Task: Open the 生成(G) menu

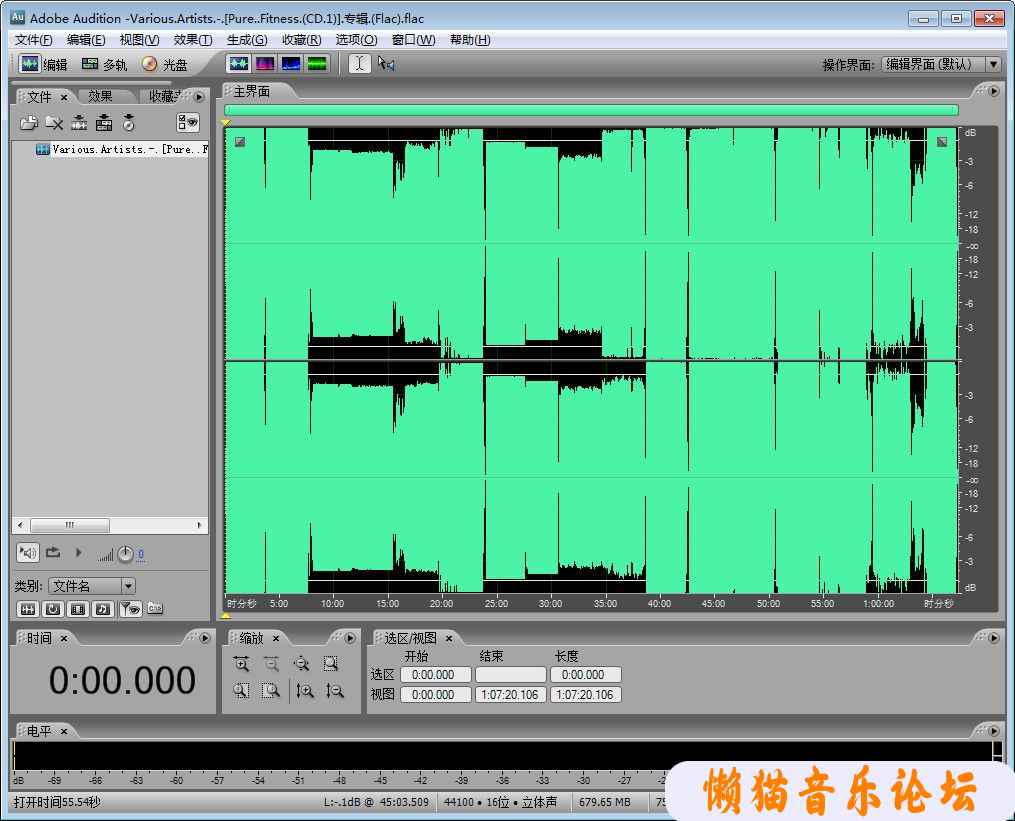Action: (x=247, y=40)
